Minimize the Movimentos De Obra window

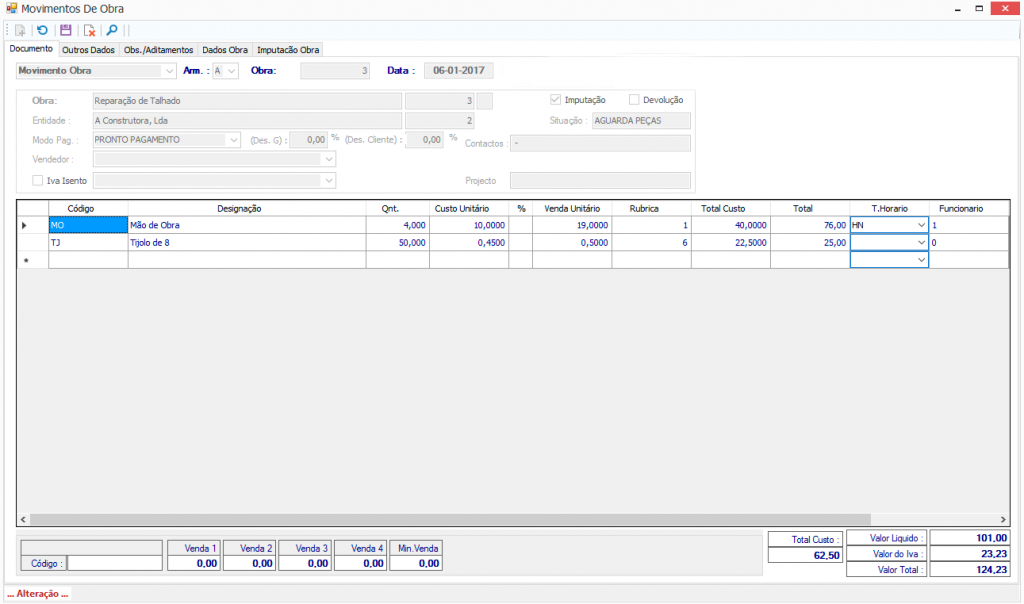957,9
